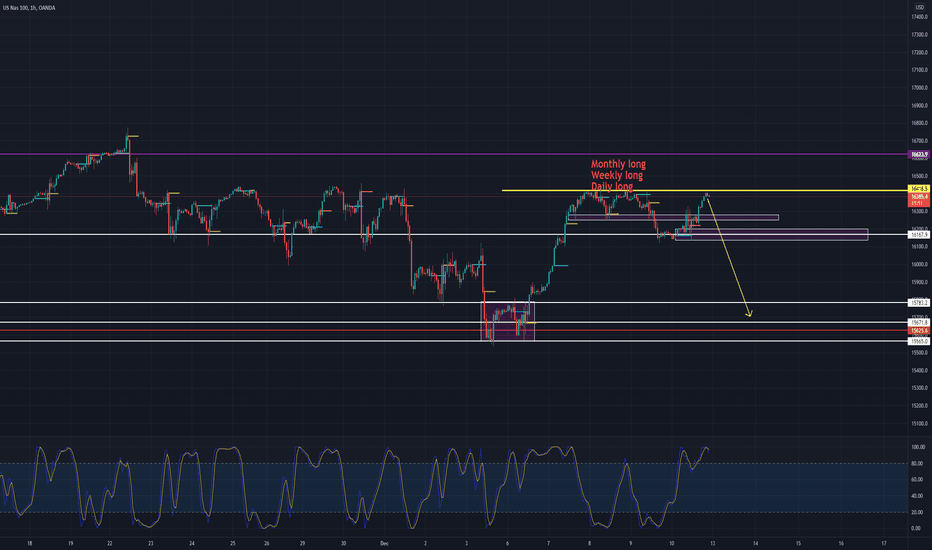Select the lower purple zone rectangle near 16167.9
This screenshot has height=550, width=932.
pos(772,235)
